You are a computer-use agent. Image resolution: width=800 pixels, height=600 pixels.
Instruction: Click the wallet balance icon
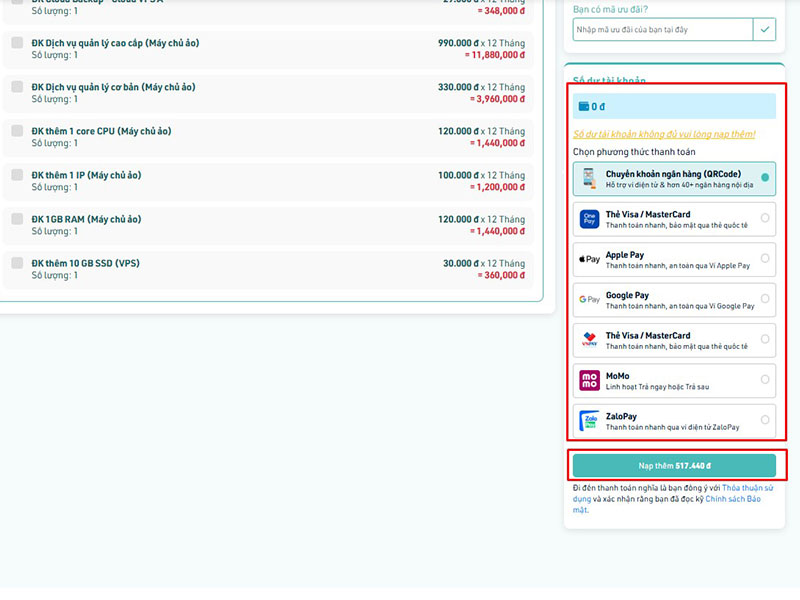click(584, 106)
